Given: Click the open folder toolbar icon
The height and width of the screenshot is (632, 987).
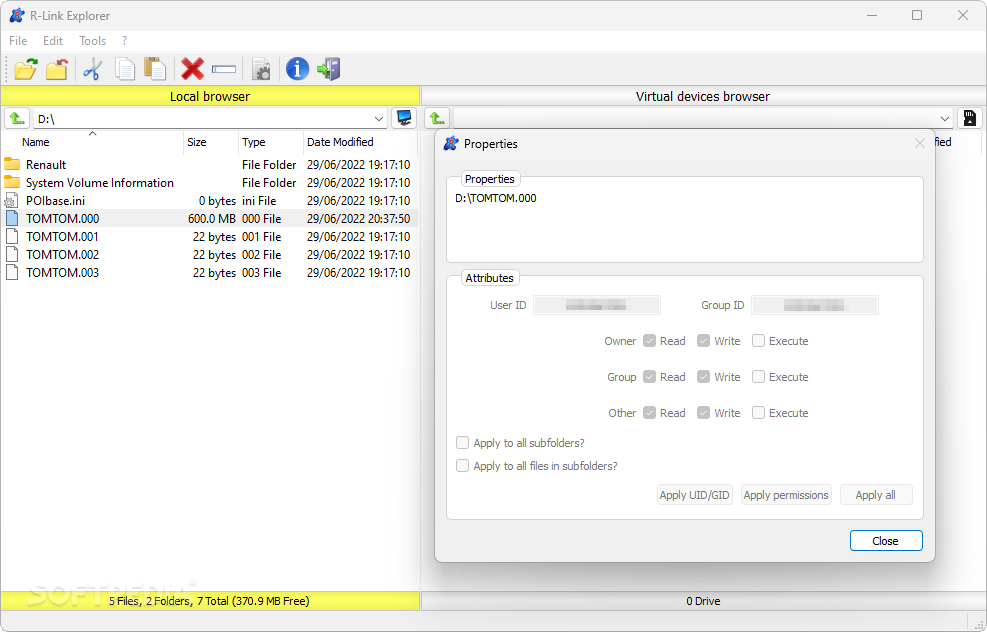Looking at the screenshot, I should [26, 69].
